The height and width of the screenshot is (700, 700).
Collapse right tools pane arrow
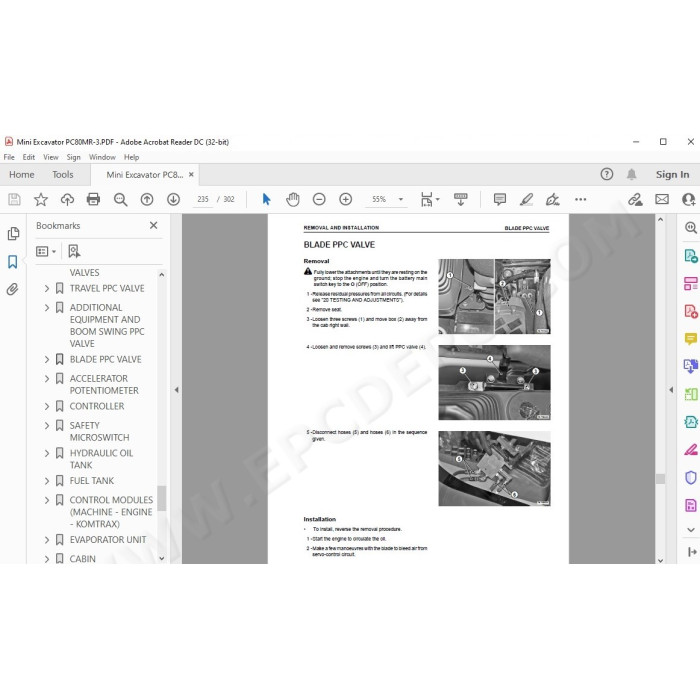click(x=671, y=390)
